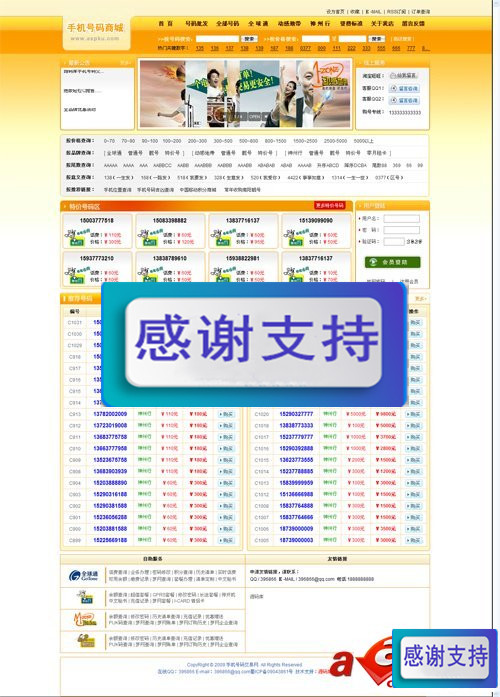Focus the 密码 password field
500x697 pixels.
tap(401, 230)
